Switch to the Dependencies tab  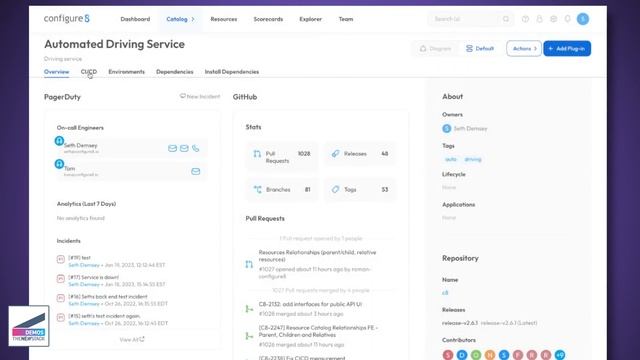(x=175, y=72)
